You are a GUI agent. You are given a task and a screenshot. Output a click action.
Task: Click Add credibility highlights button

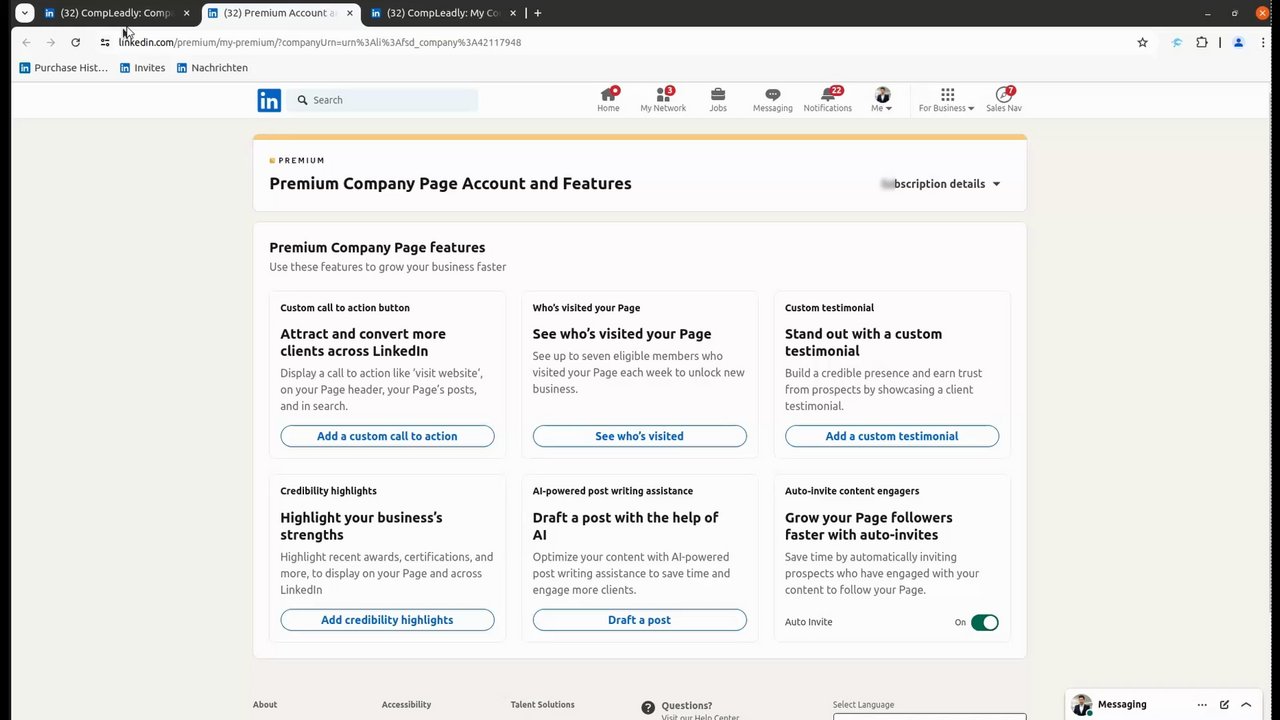click(387, 620)
